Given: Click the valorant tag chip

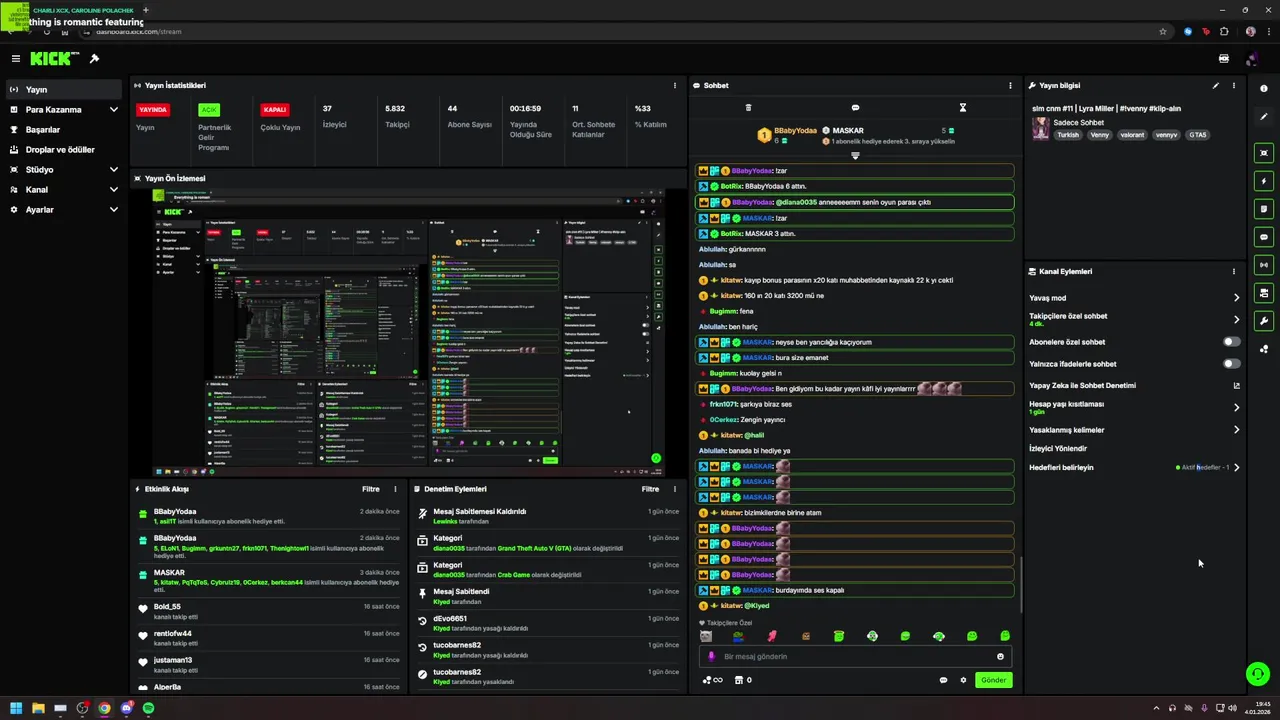Looking at the screenshot, I should click(x=1132, y=135).
